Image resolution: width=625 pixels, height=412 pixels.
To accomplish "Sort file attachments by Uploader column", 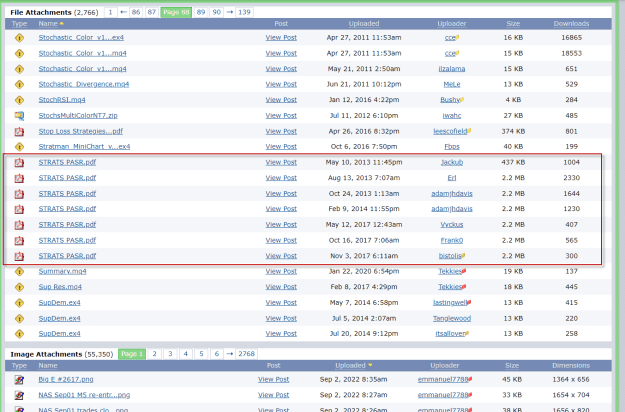I will pos(452,24).
